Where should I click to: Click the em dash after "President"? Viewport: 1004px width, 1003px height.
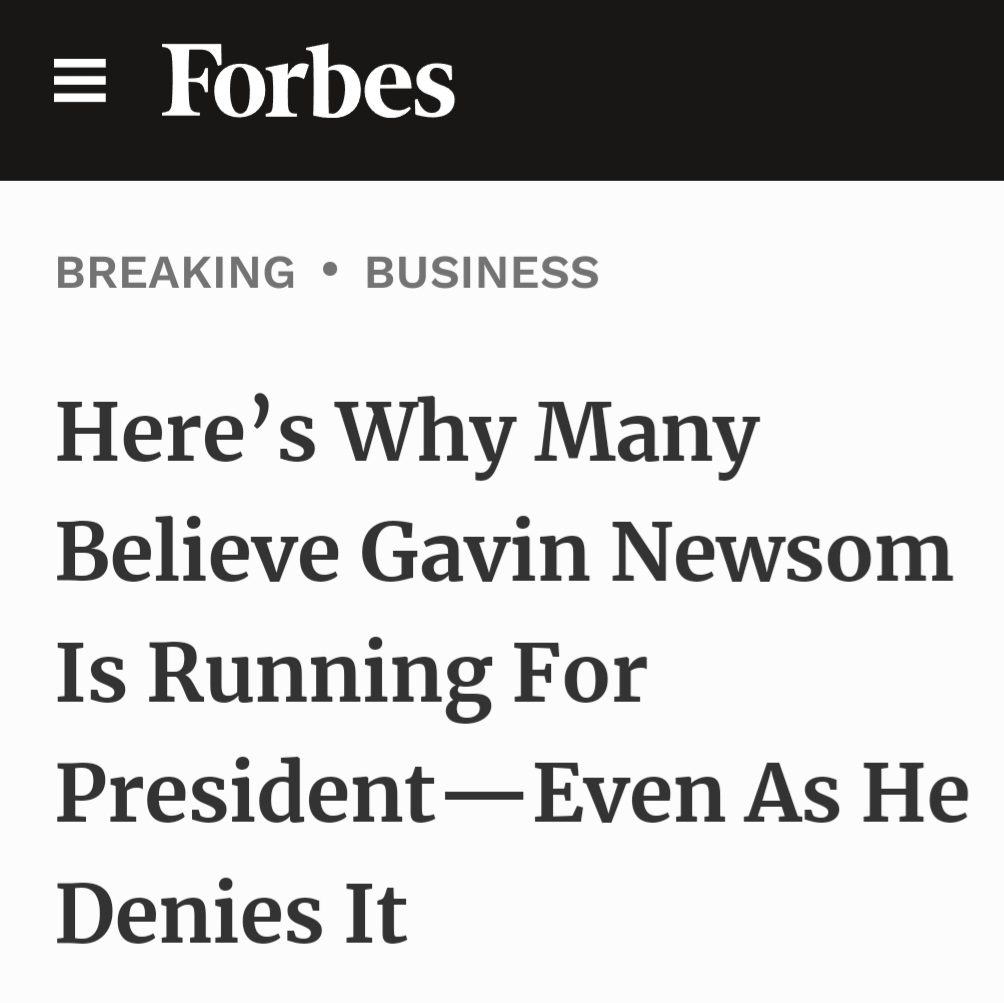[484, 796]
